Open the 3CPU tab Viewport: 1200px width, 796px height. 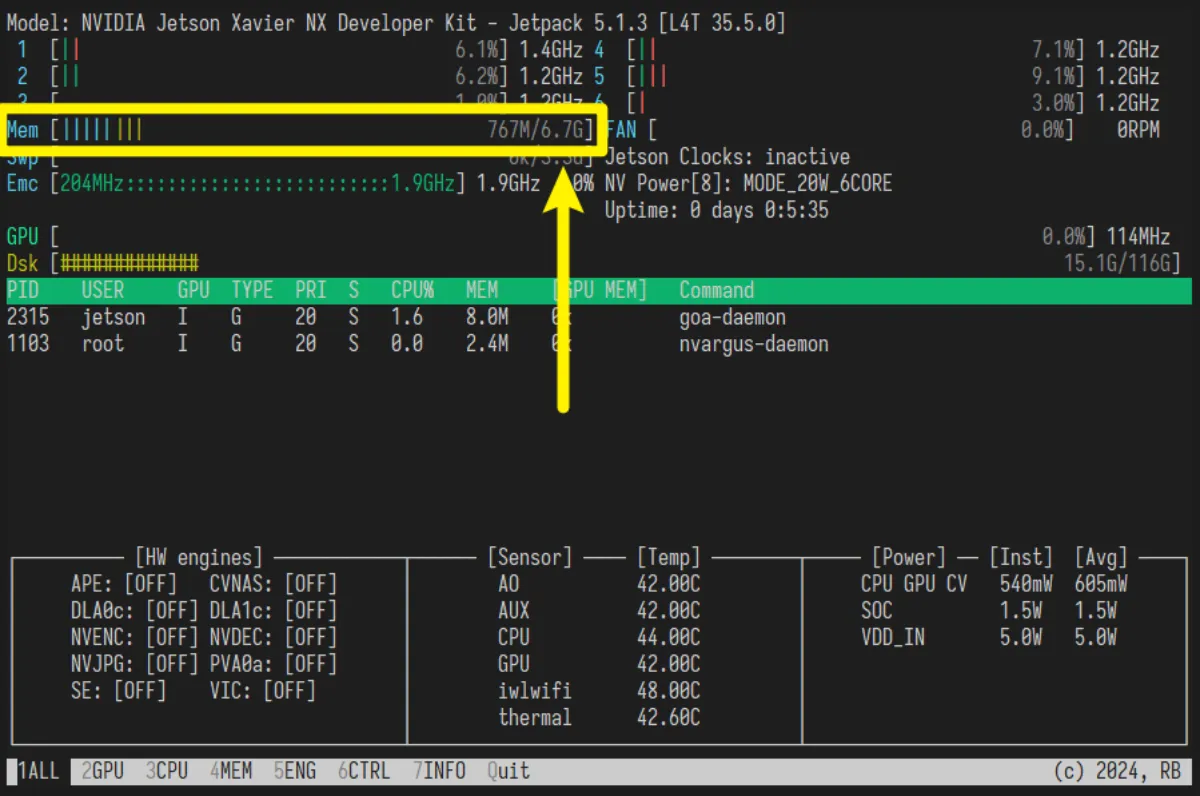pos(166,771)
